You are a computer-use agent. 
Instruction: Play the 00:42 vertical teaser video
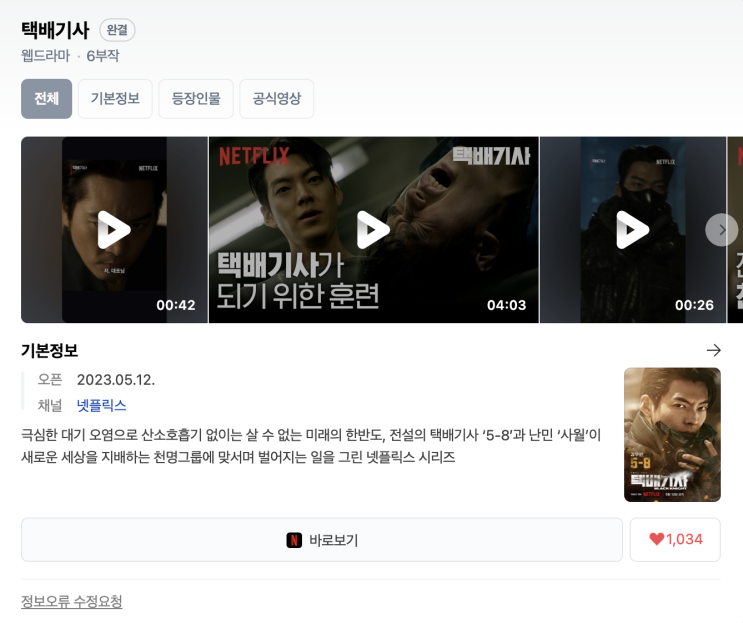pos(114,230)
